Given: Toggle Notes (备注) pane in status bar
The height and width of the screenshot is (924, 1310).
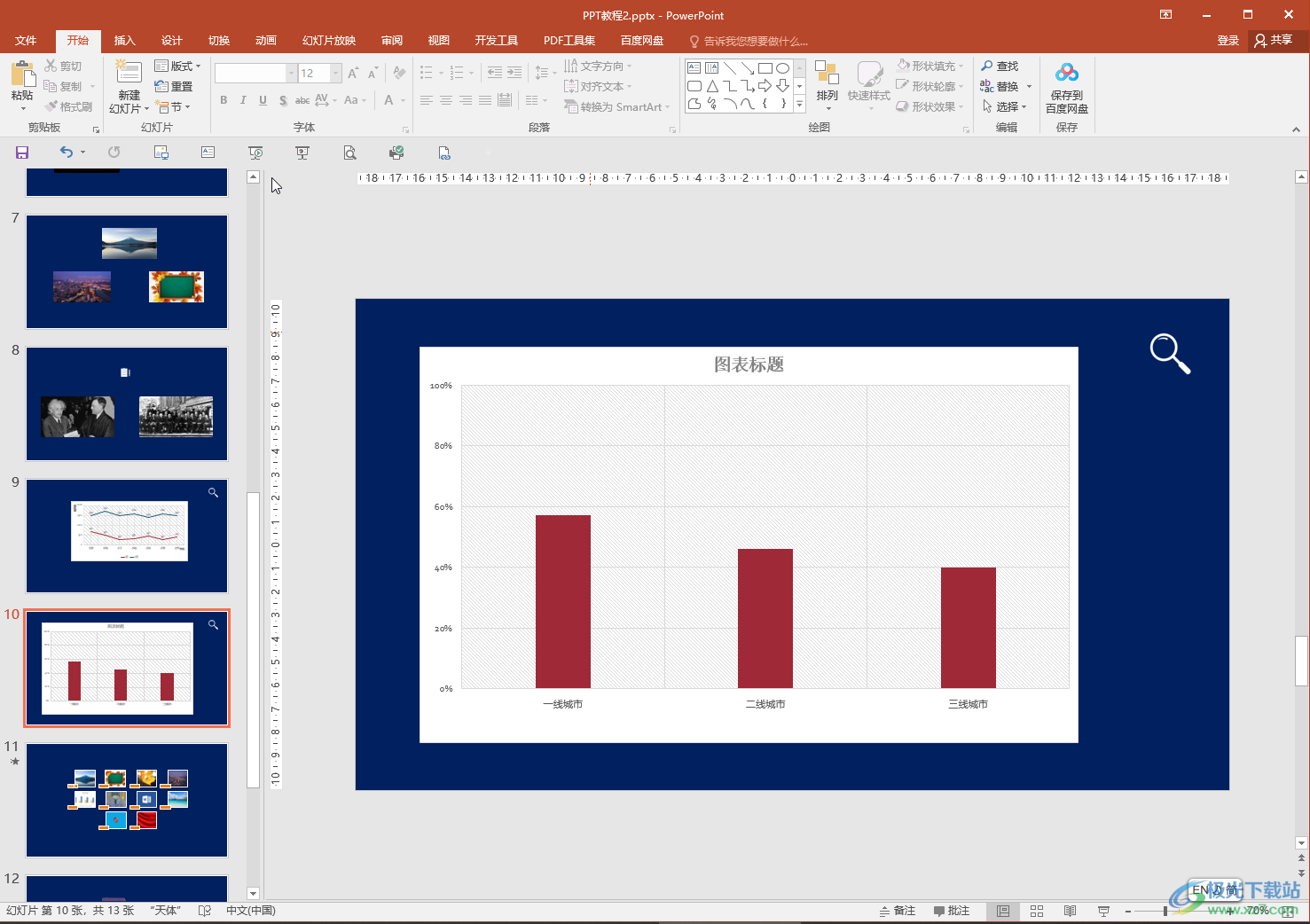Looking at the screenshot, I should [x=898, y=911].
